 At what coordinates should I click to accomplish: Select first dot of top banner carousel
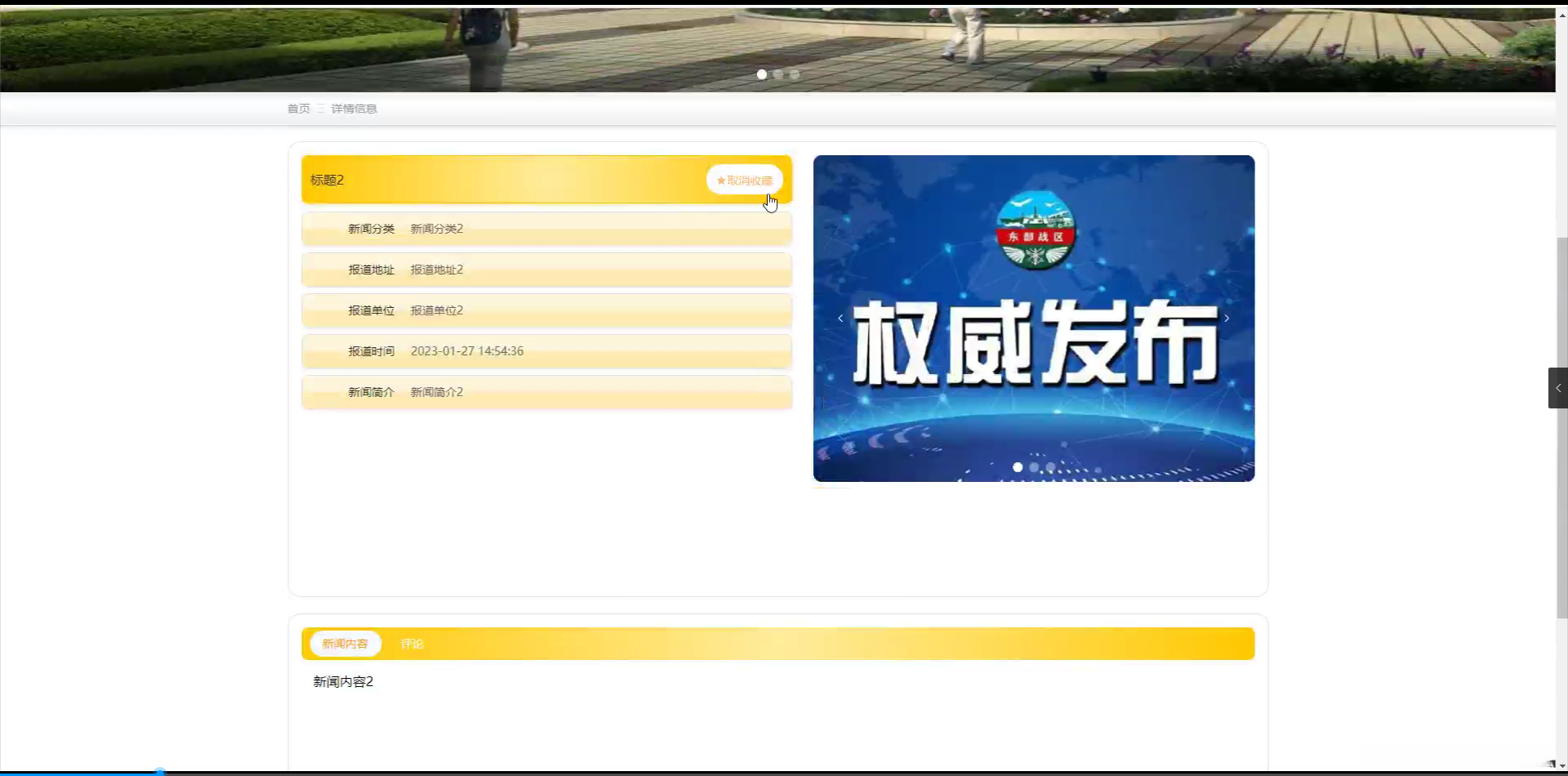762,74
